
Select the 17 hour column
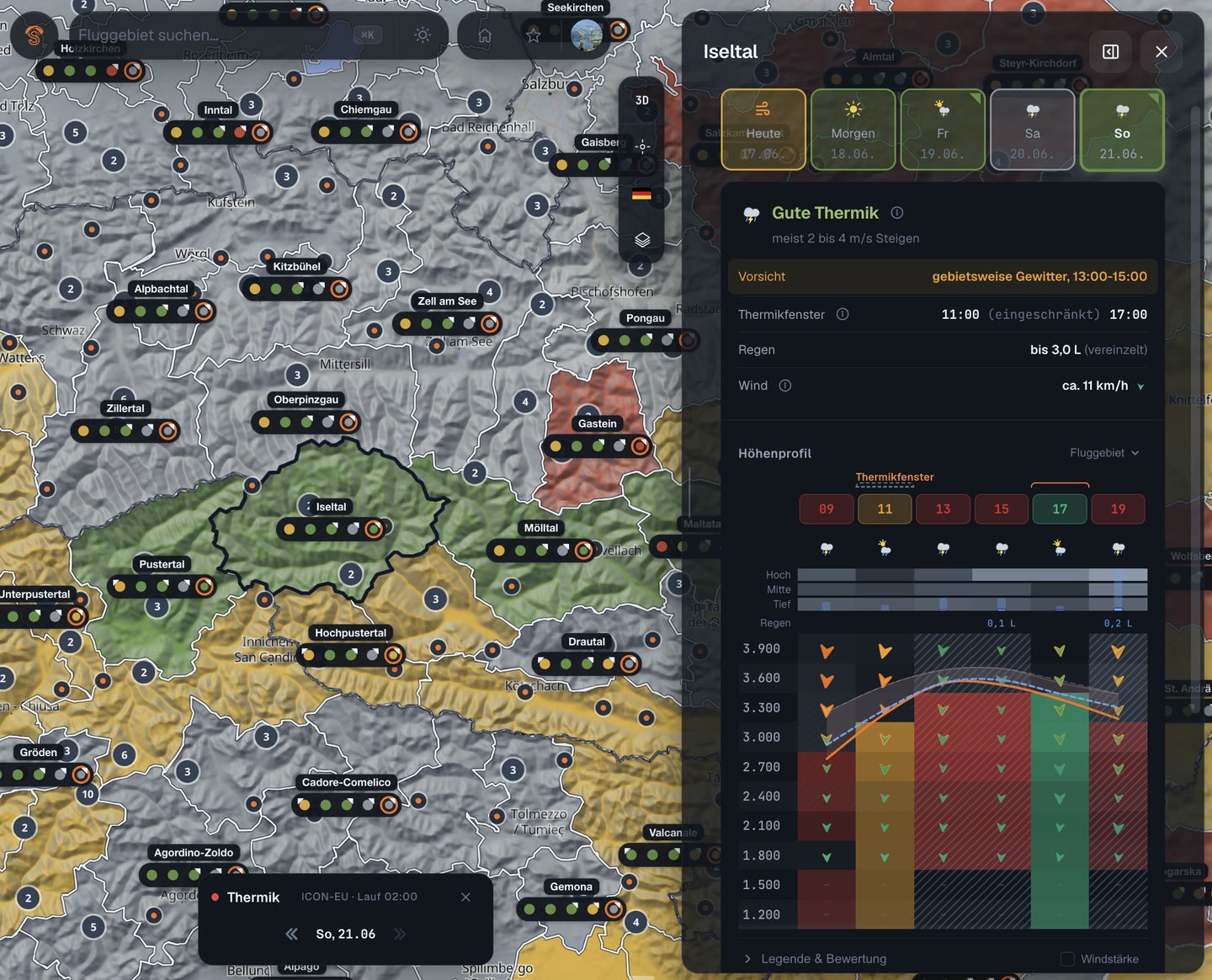pos(1060,509)
